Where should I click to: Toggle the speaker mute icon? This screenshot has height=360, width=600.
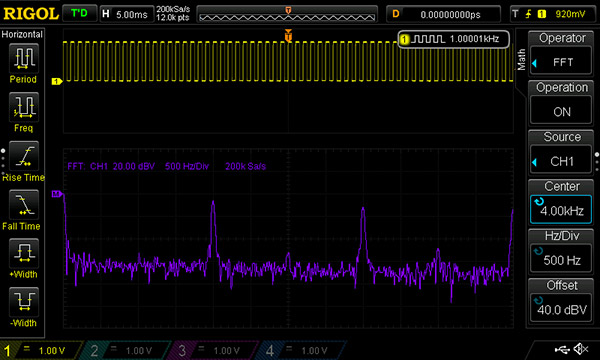click(x=581, y=349)
